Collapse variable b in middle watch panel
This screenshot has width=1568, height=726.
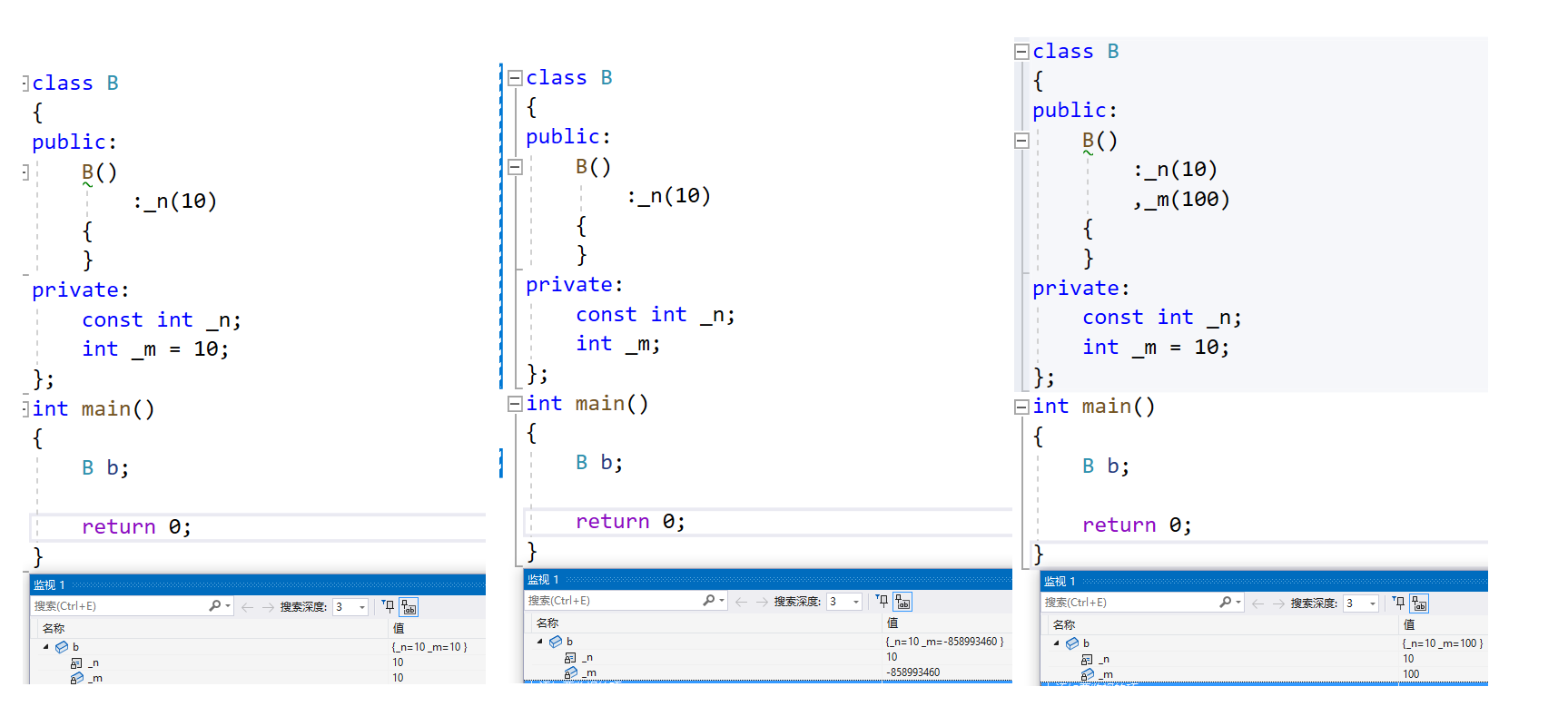[x=540, y=642]
